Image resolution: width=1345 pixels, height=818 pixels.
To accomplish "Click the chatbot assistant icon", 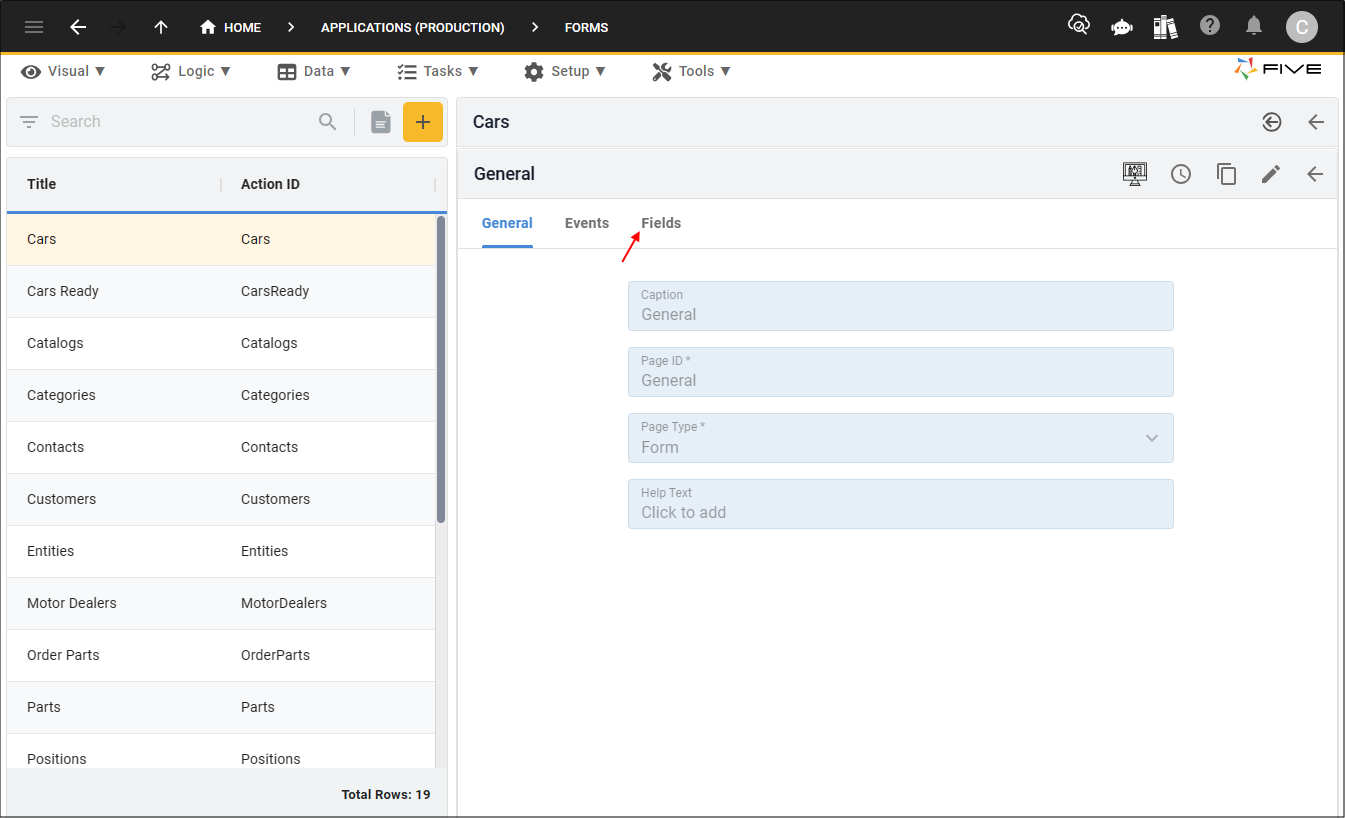I will click(1122, 27).
